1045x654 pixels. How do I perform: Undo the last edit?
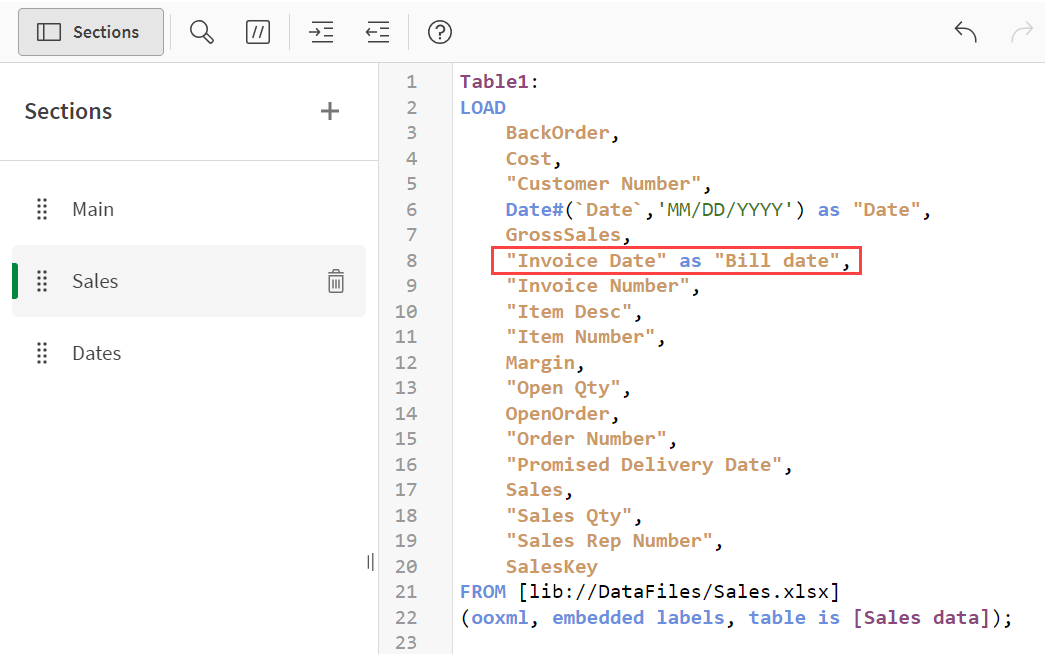(966, 32)
